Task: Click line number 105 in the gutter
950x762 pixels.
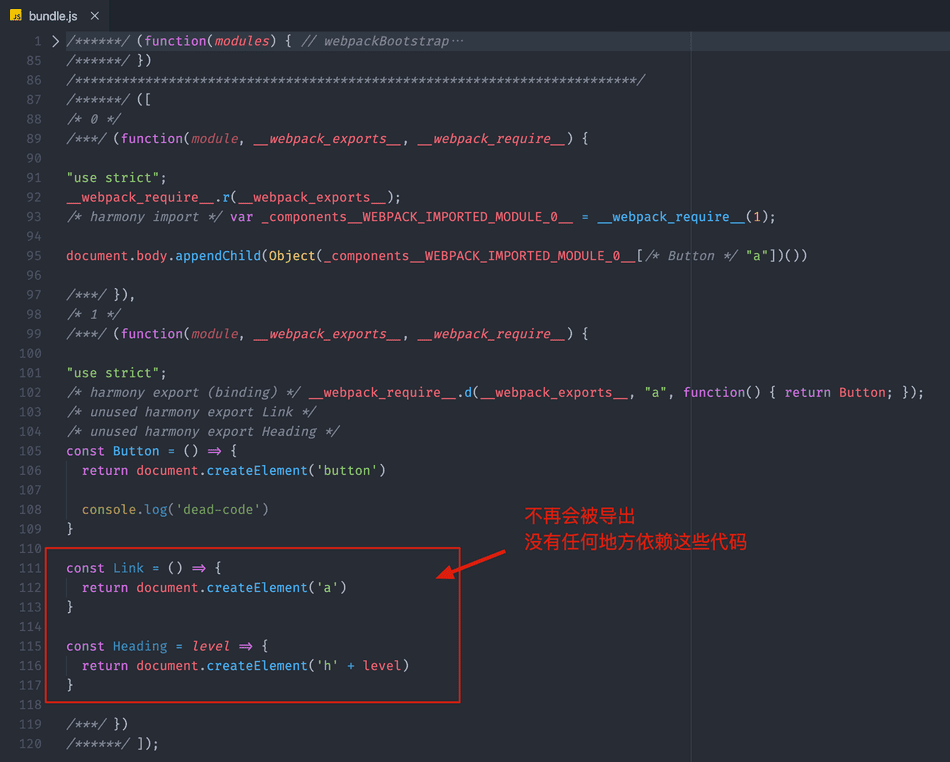Action: coord(30,451)
